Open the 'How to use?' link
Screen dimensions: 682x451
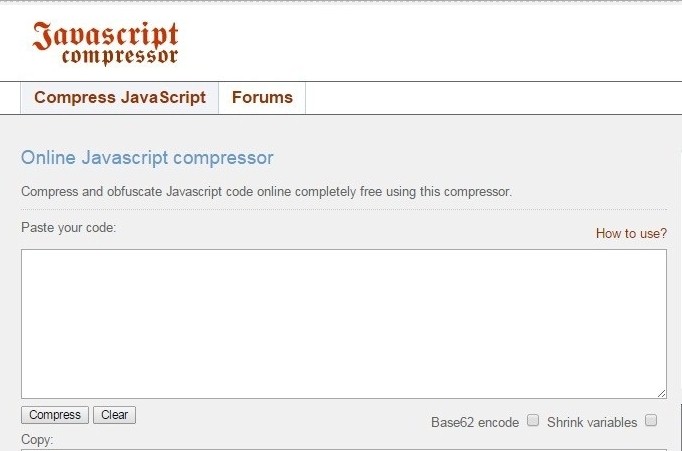631,234
